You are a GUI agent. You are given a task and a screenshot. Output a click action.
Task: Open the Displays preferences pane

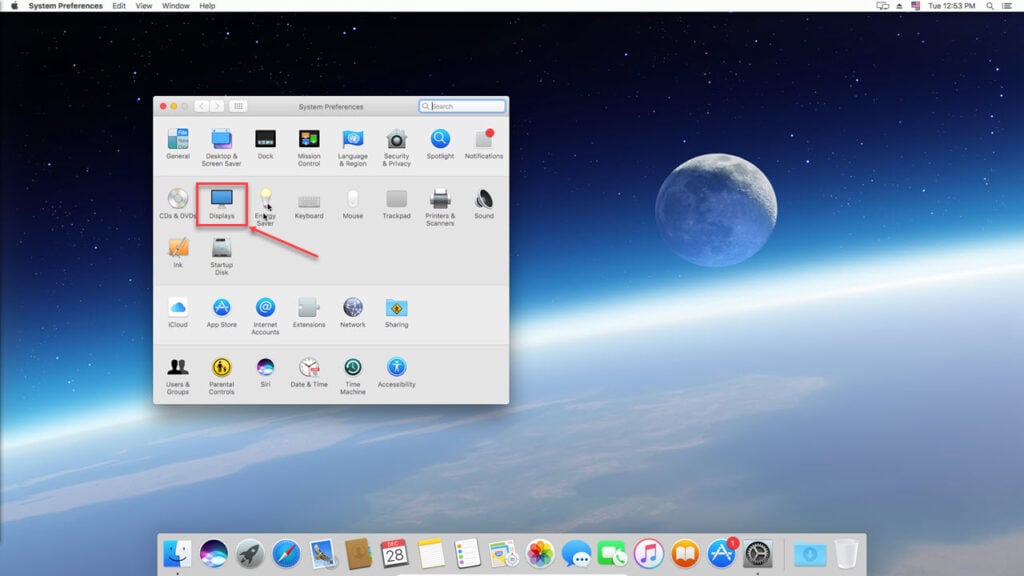[221, 203]
